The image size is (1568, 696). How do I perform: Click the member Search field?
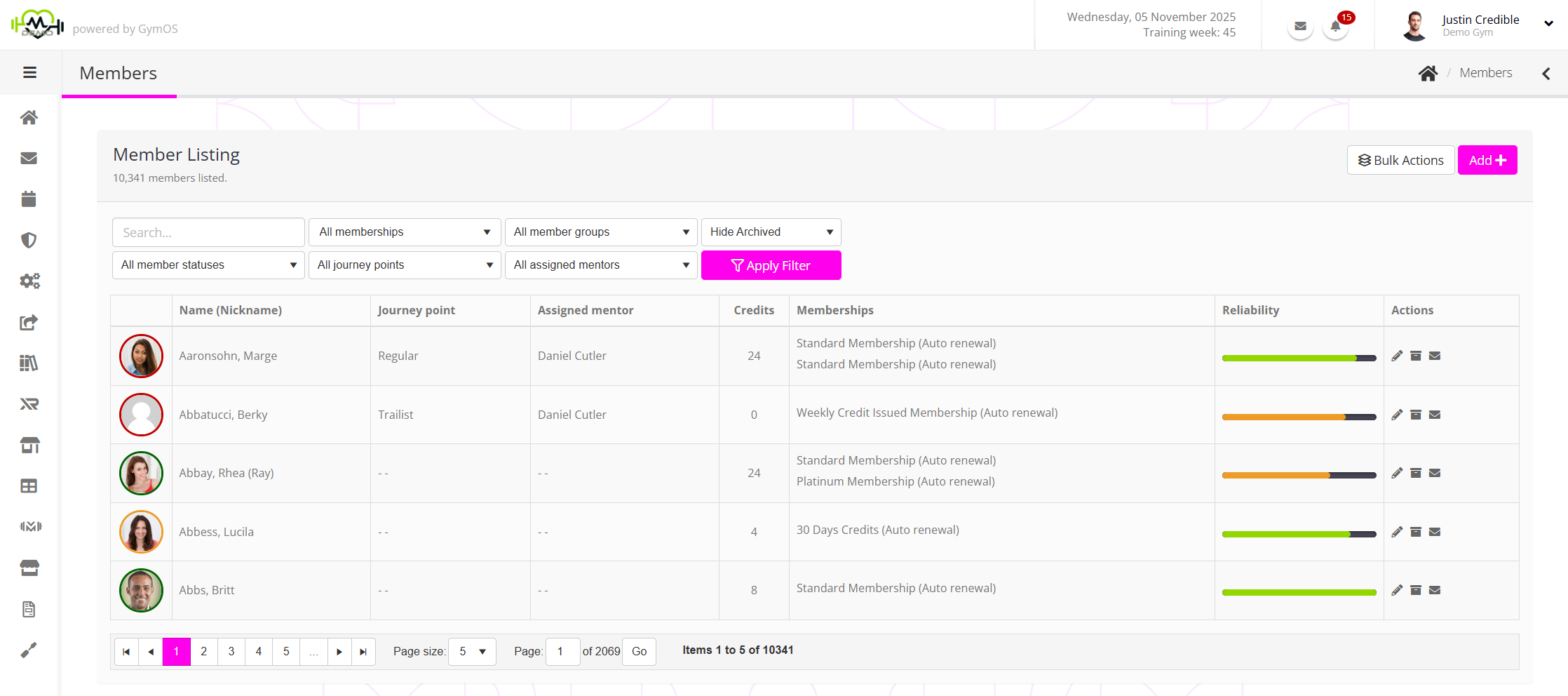coord(208,232)
